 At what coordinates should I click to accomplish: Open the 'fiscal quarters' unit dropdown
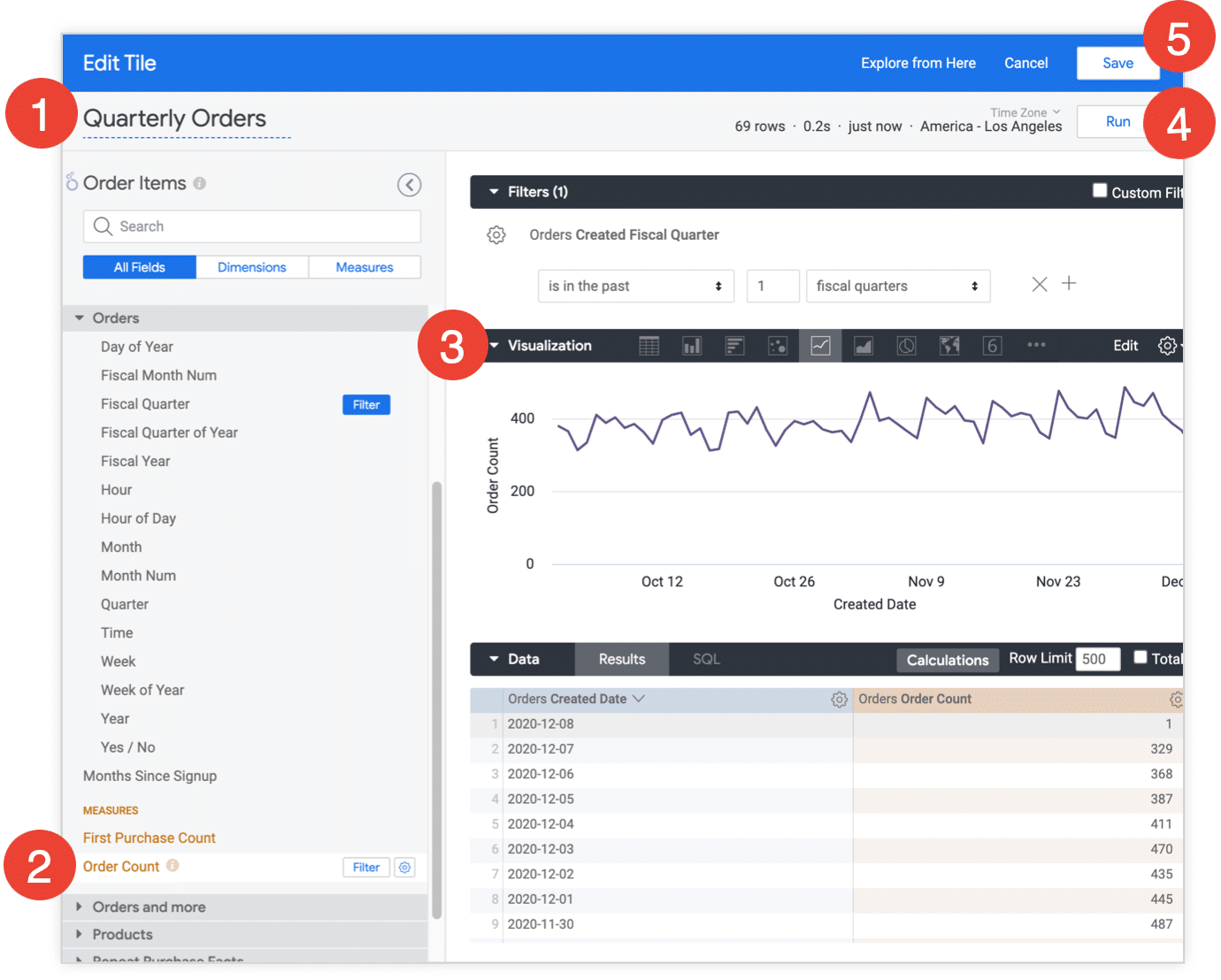[x=898, y=287]
